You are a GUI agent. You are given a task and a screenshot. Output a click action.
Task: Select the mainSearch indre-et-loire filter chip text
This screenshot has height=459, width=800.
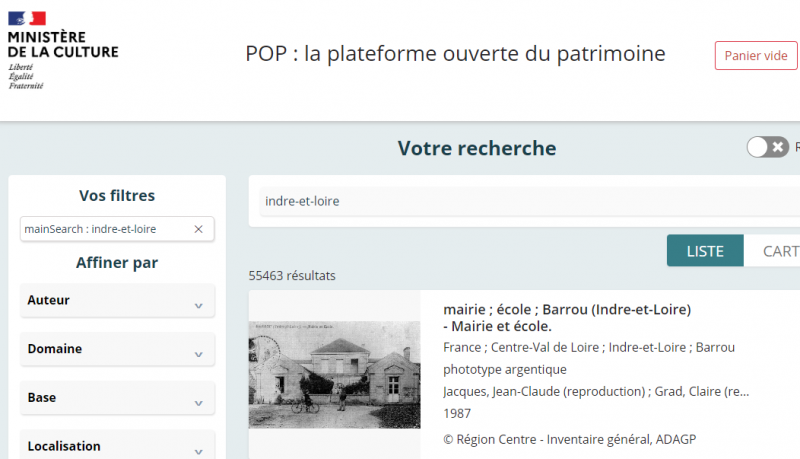[x=90, y=229]
